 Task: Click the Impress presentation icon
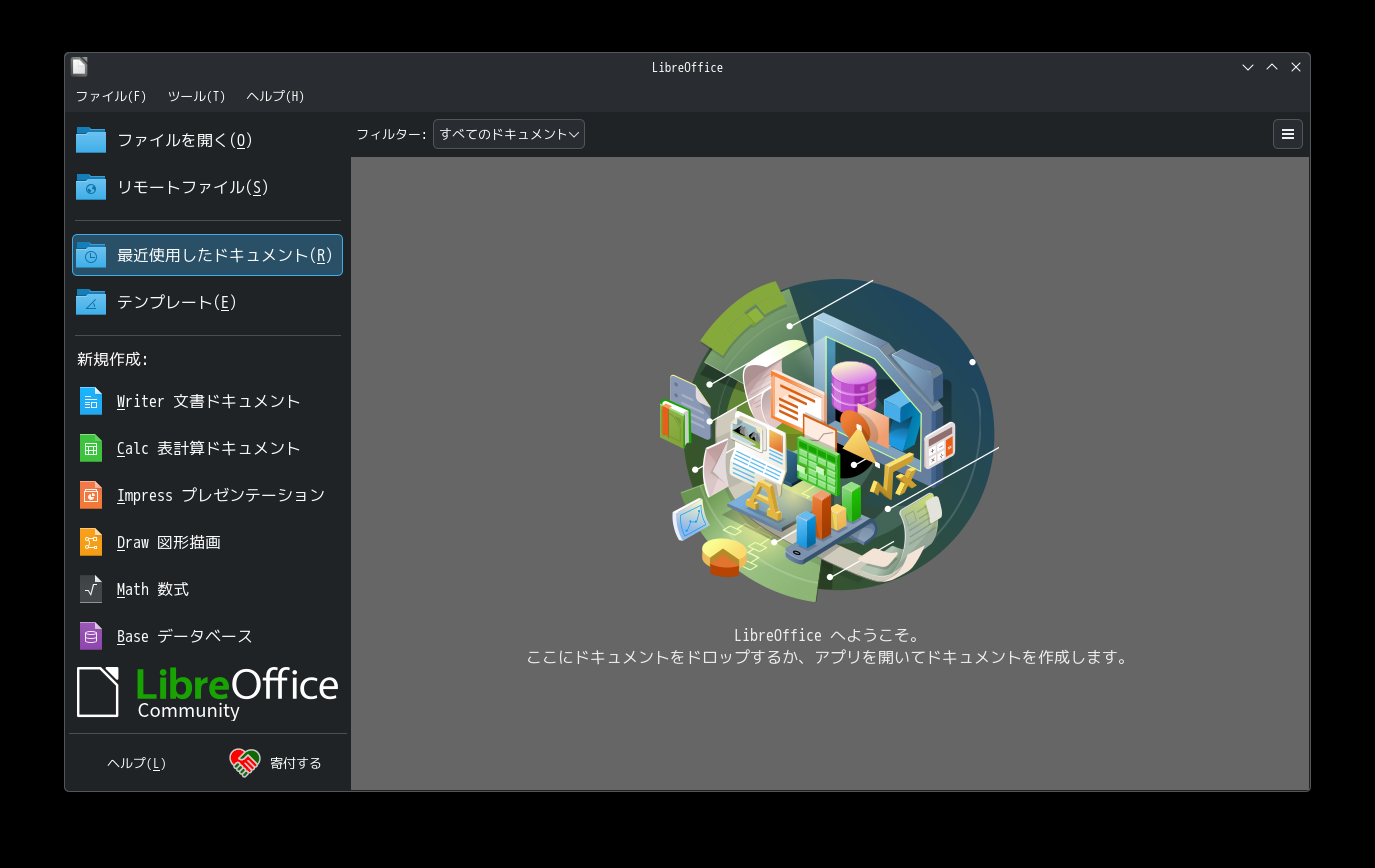[x=91, y=495]
